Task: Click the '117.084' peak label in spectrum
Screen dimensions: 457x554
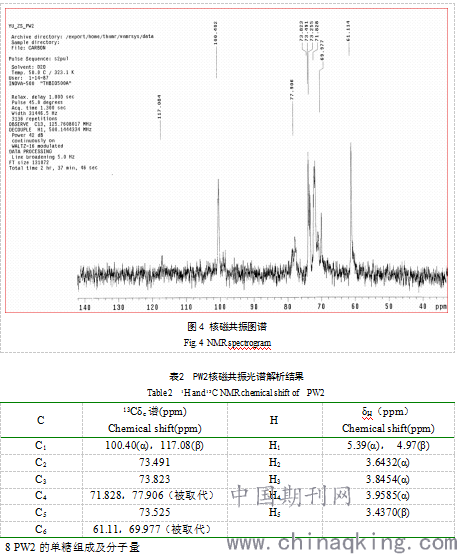Action: tap(160, 107)
